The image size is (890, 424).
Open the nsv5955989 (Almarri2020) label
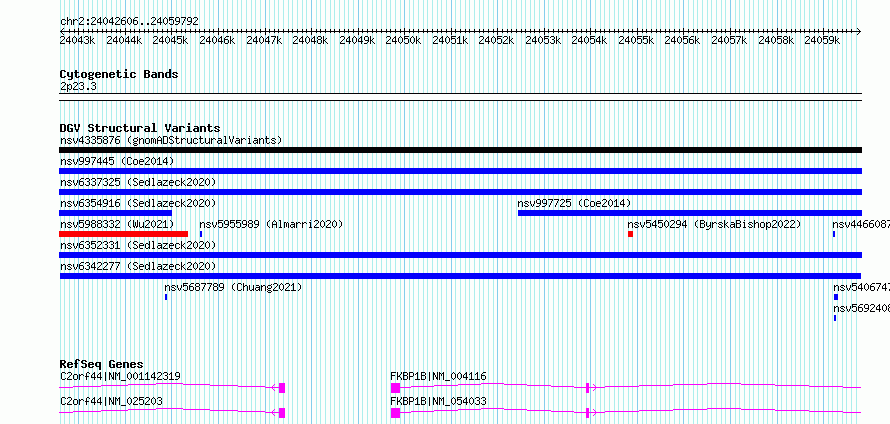[271, 224]
